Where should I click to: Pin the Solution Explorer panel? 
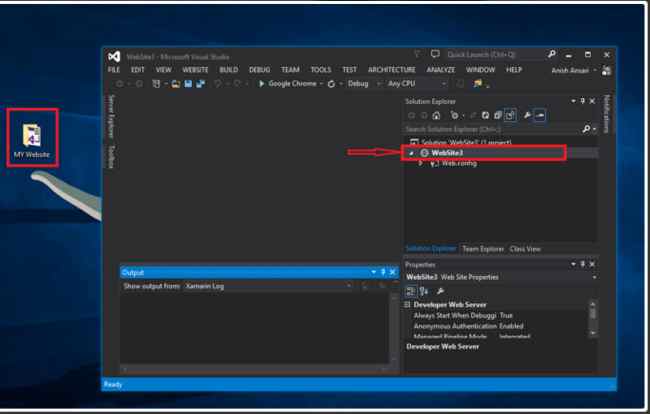[x=582, y=101]
